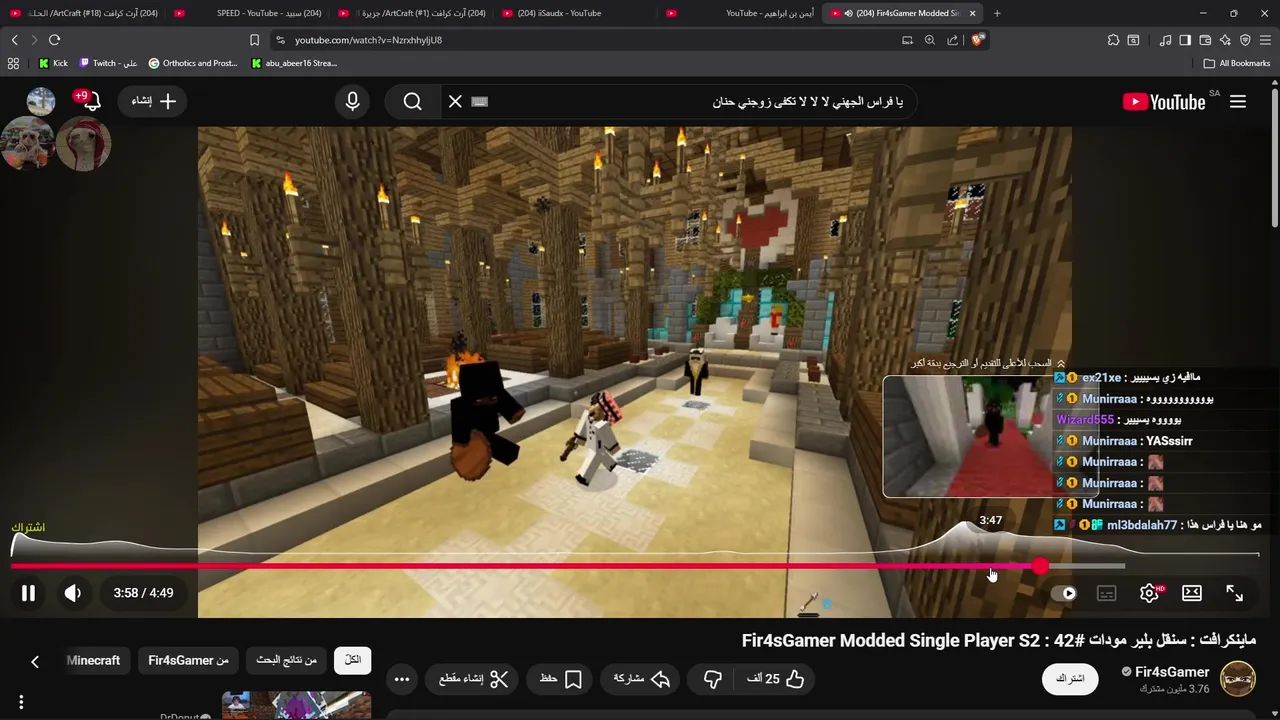This screenshot has height=720, width=1280.
Task: Pause the video playback
Action: tap(28, 593)
